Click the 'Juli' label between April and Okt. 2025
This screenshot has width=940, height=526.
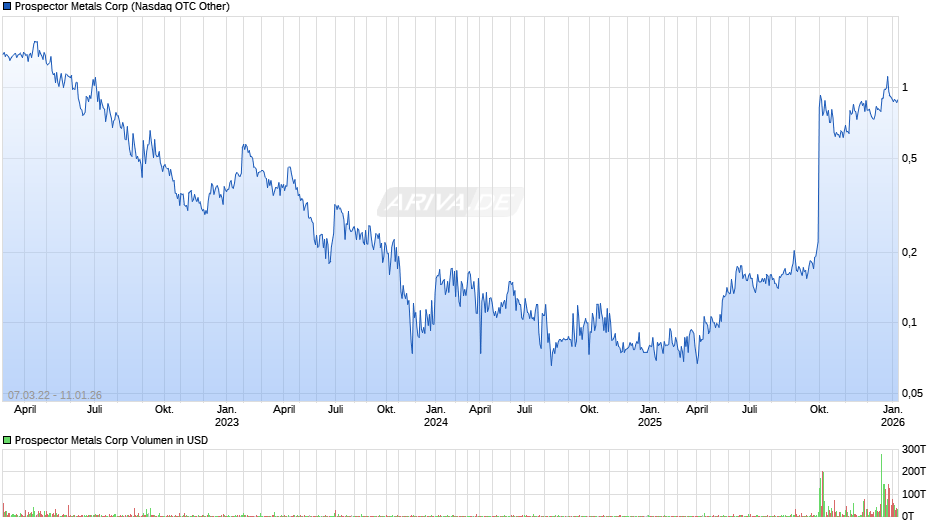750,410
